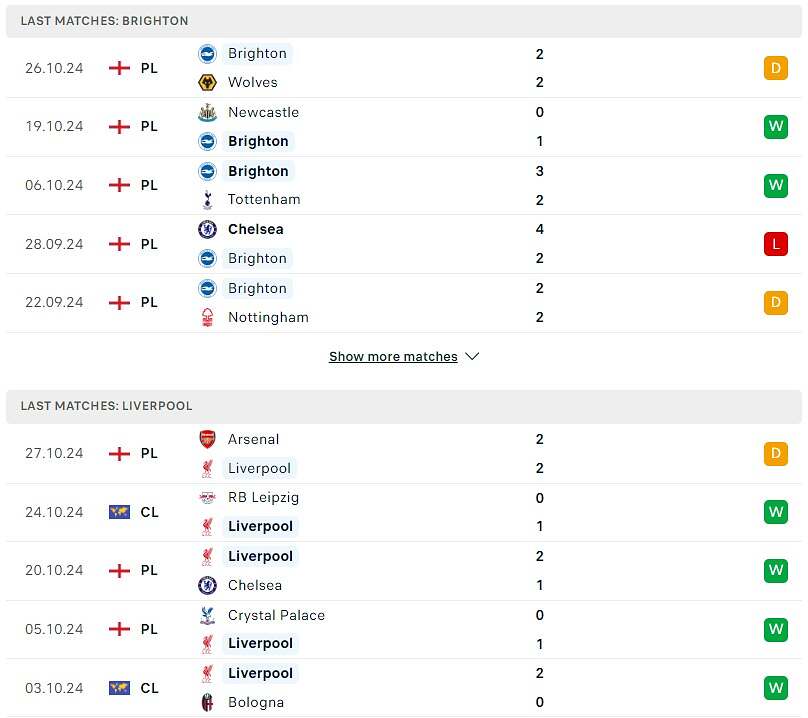Click the Arsenal club crest icon

(207, 439)
